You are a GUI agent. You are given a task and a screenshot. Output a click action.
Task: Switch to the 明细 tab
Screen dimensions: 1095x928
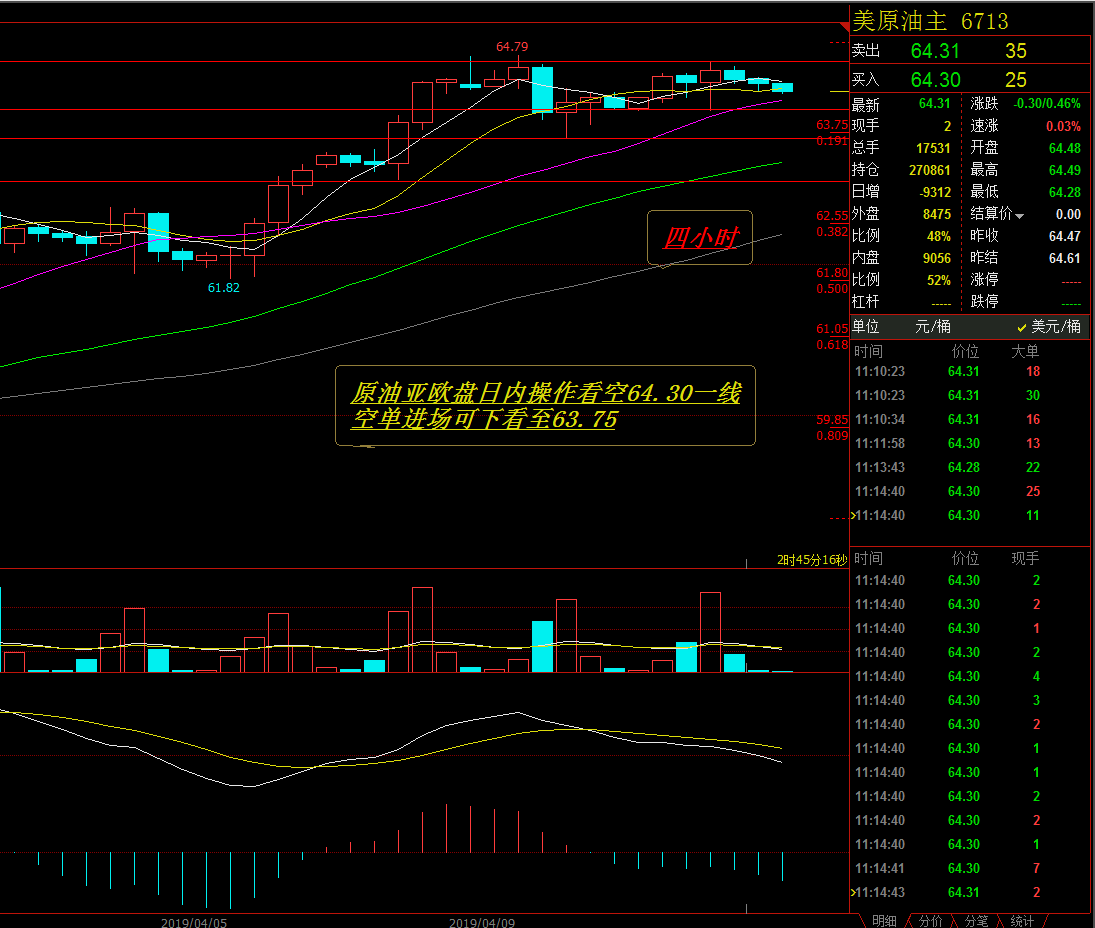[883, 920]
